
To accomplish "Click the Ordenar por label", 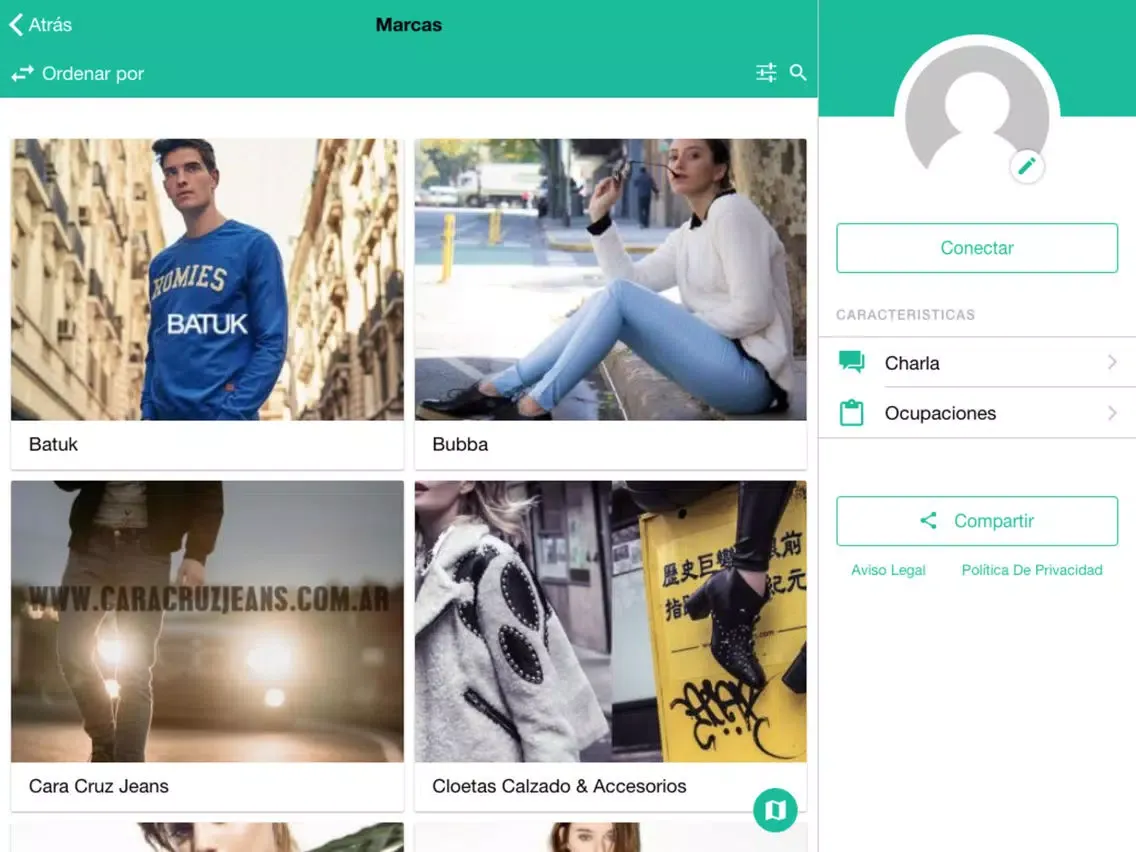I will [x=93, y=74].
